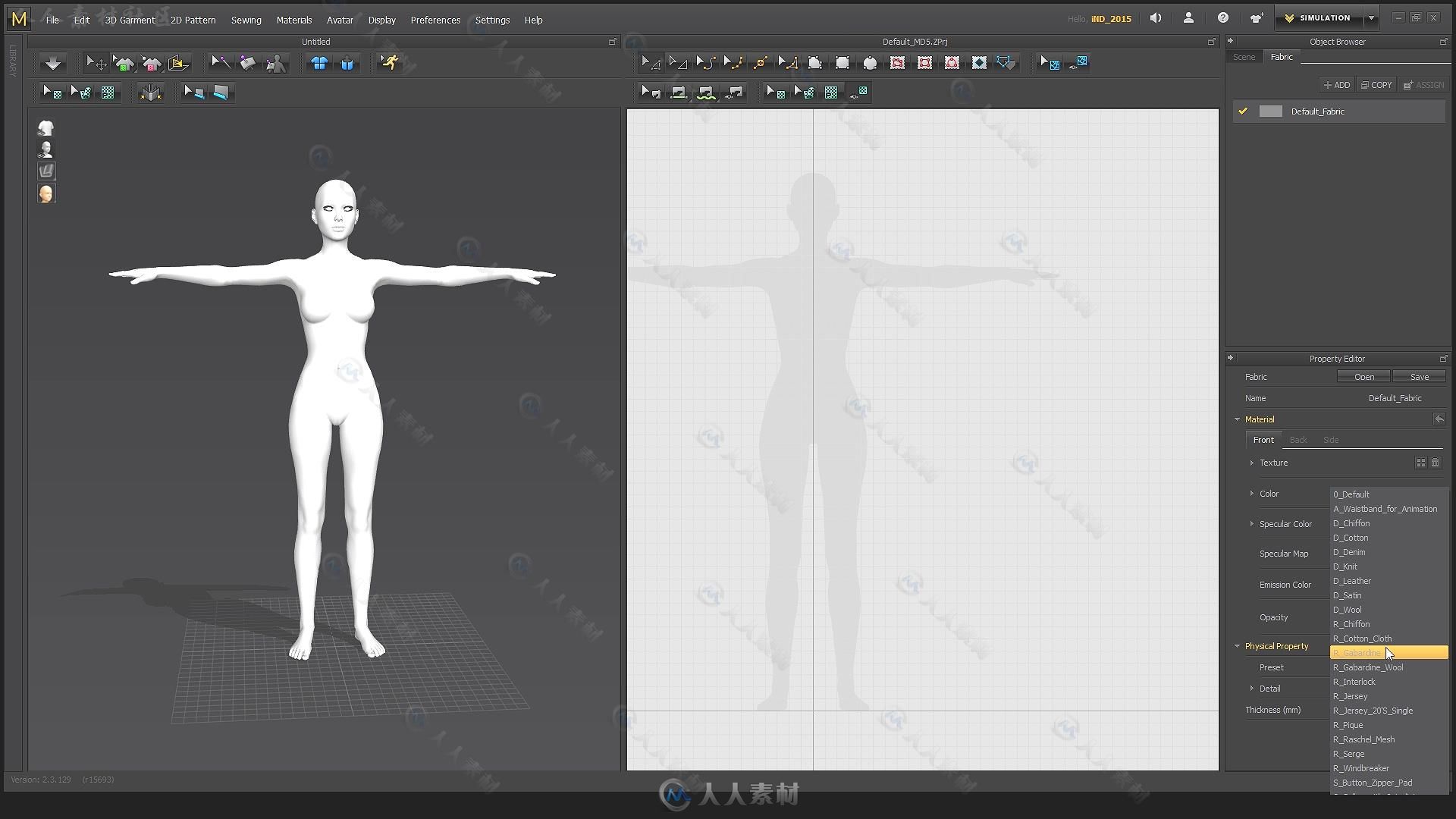The height and width of the screenshot is (819, 1456).
Task: Select the Add Point/Split Line tool
Action: [x=760, y=63]
